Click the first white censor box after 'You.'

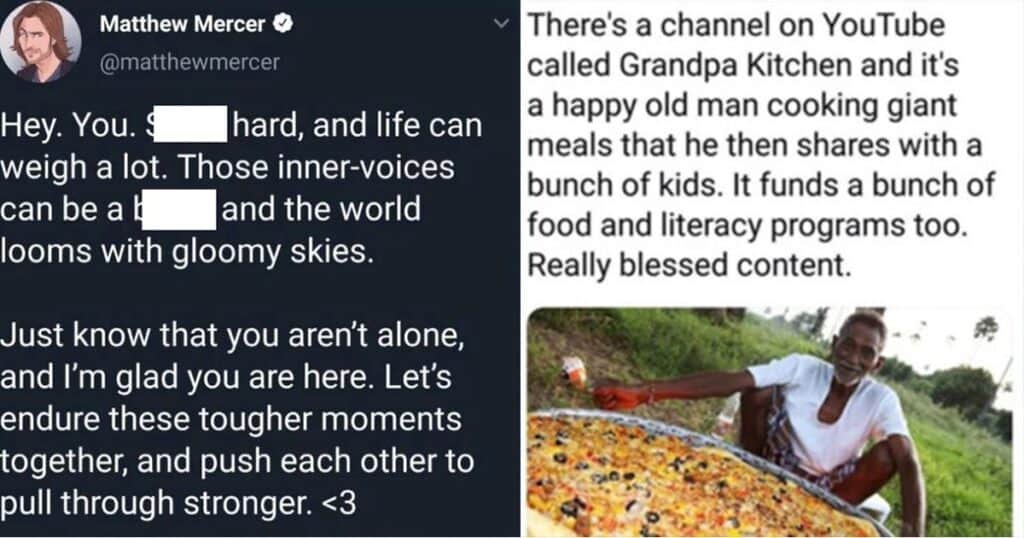(190, 127)
